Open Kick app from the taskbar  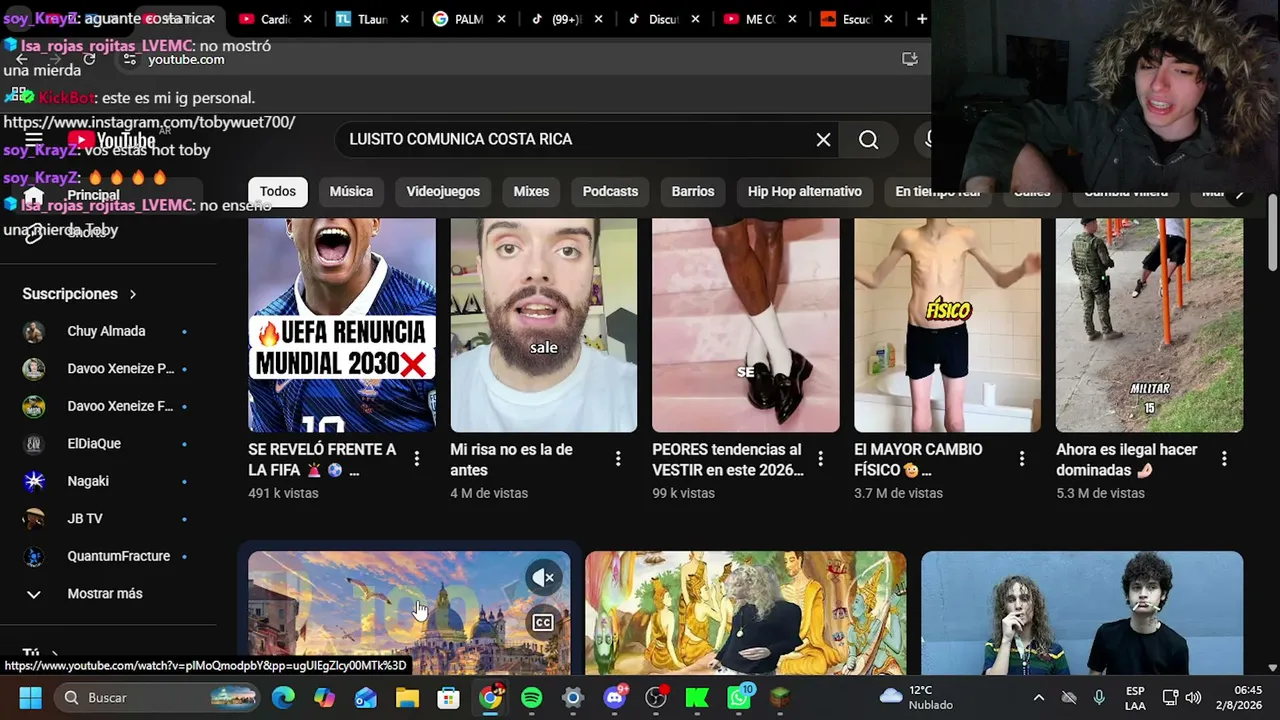pyautogui.click(x=697, y=698)
